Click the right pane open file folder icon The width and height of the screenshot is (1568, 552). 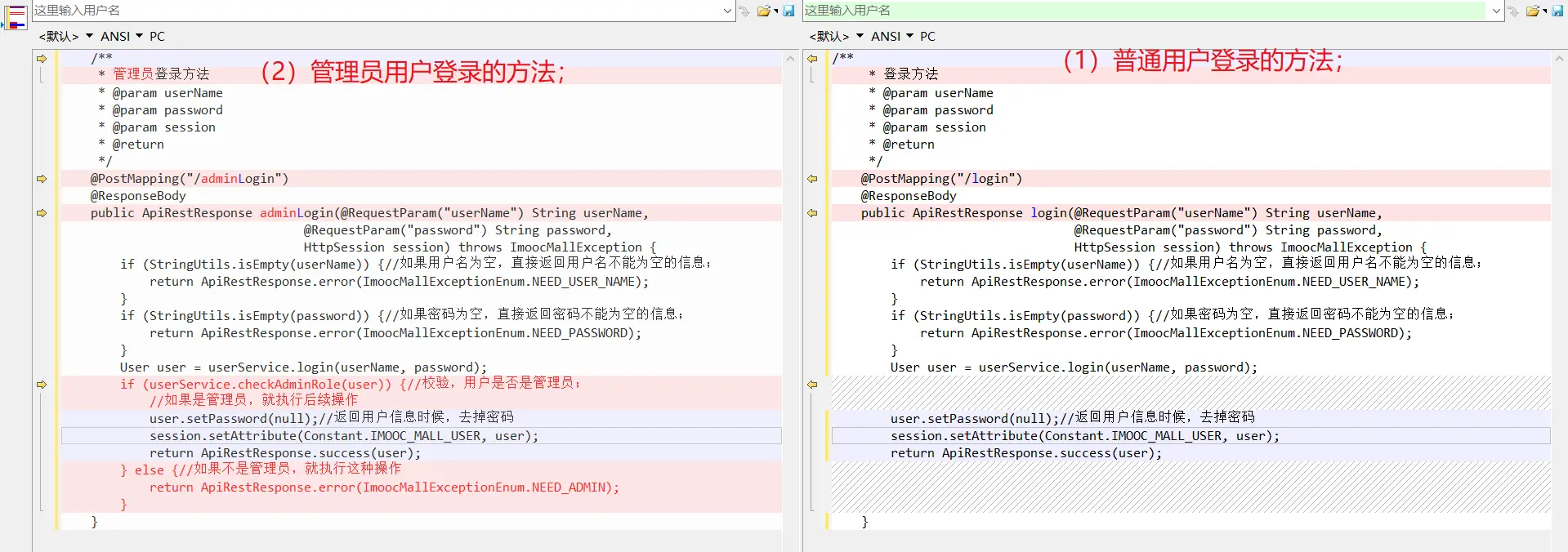coord(1533,11)
